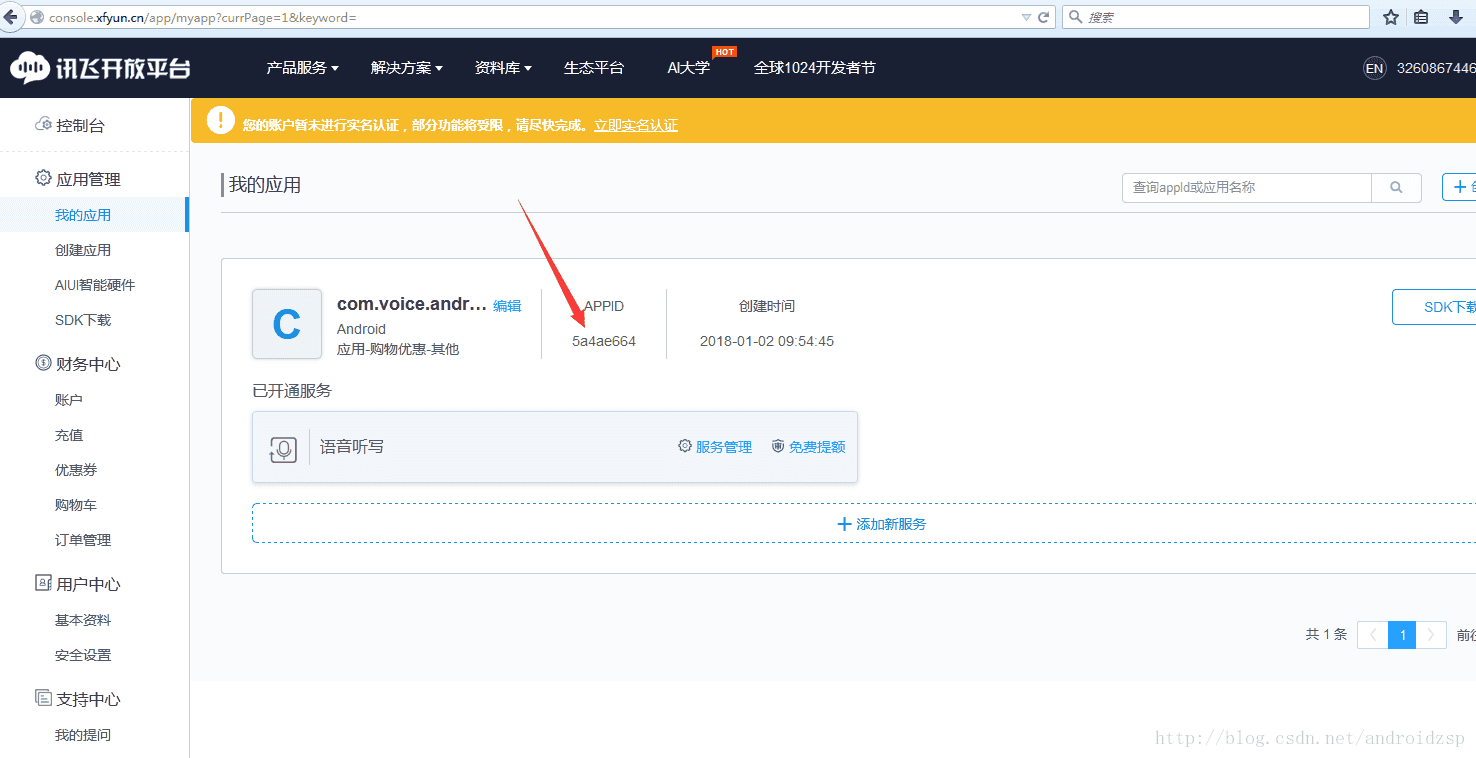Focus the appid or app name search field
The width and height of the screenshot is (1476, 758).
click(1246, 187)
